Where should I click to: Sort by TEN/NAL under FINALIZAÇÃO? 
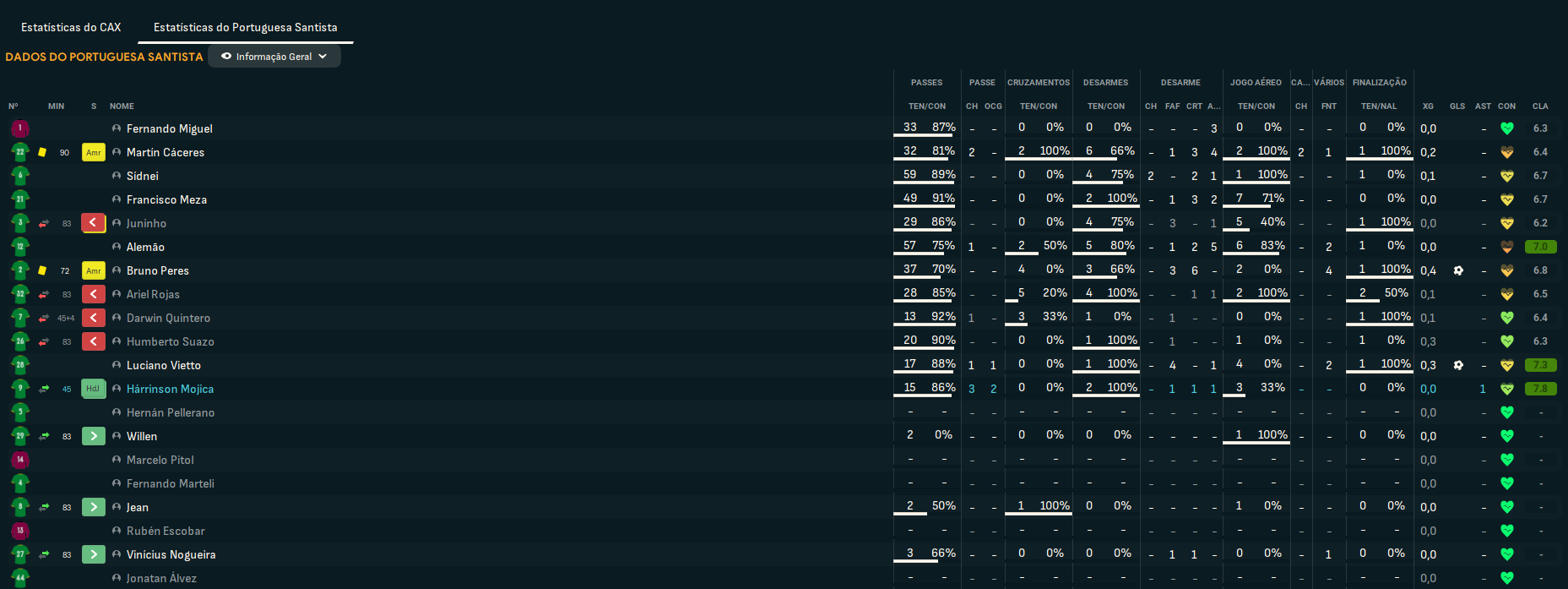[1379, 106]
